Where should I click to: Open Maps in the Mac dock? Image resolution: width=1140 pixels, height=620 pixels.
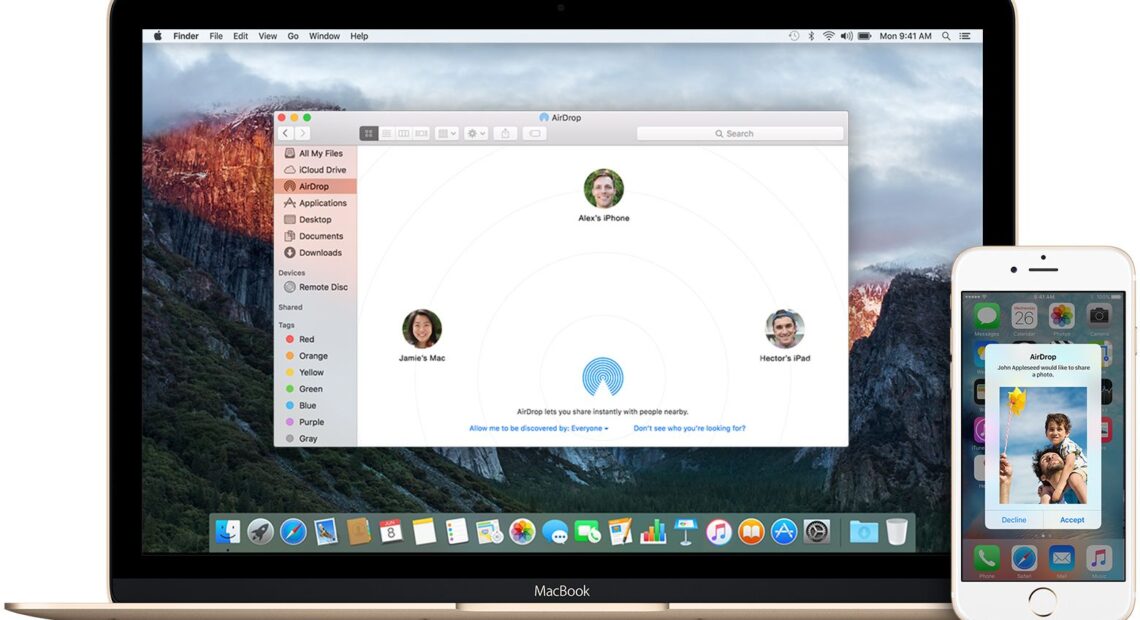(489, 532)
